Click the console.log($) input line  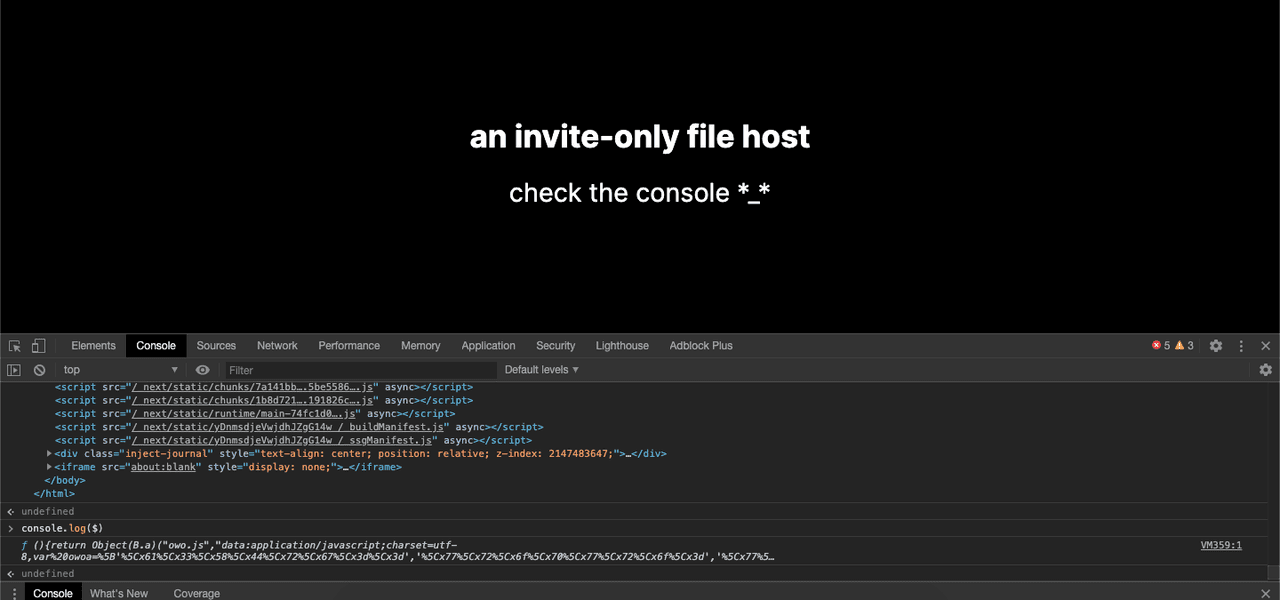click(62, 528)
